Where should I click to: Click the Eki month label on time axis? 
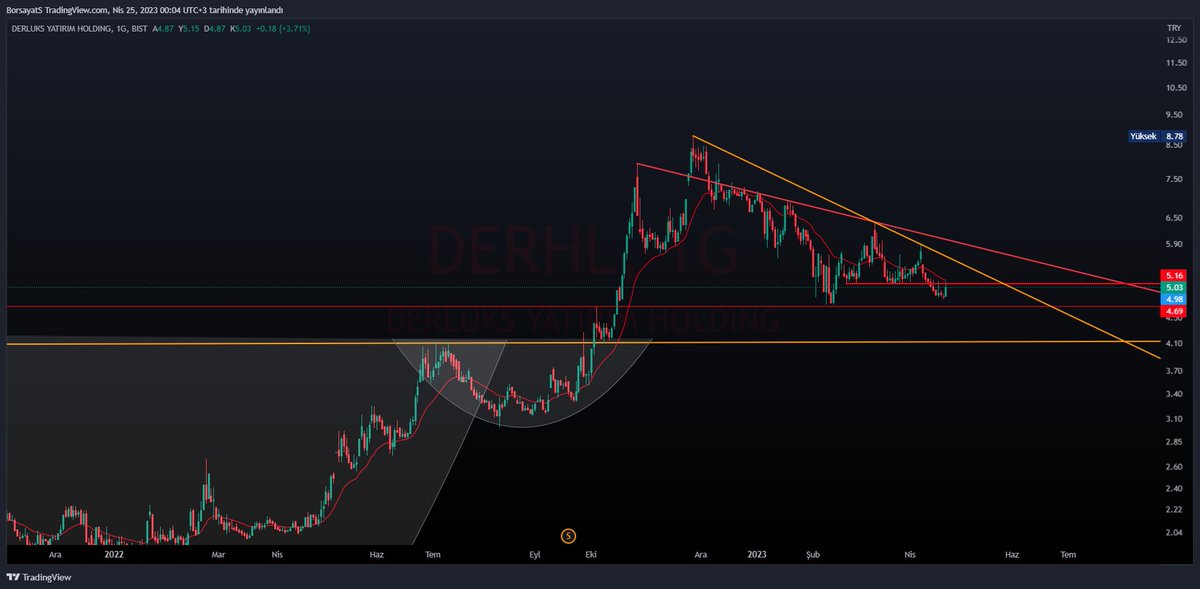click(591, 553)
